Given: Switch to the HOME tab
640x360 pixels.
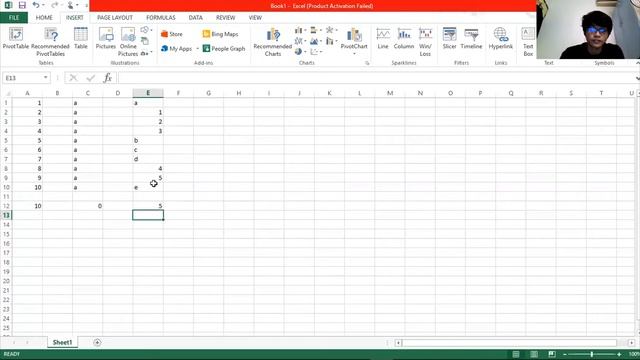Looking at the screenshot, I should [x=44, y=18].
